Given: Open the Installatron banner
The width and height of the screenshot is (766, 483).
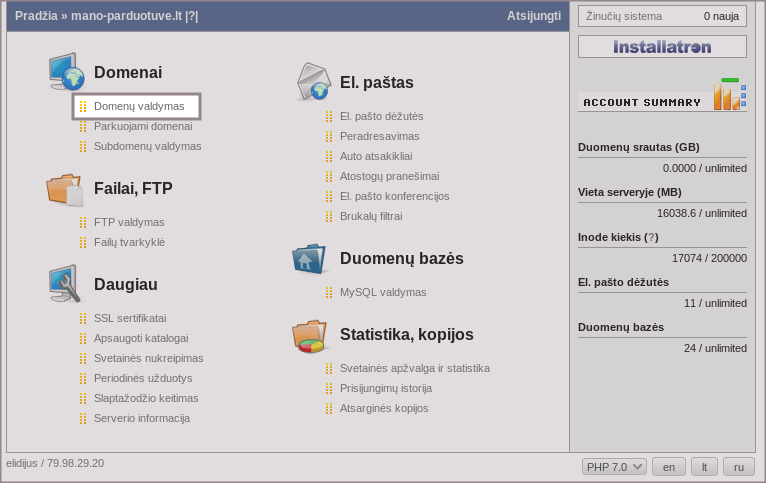Looking at the screenshot, I should [x=662, y=47].
